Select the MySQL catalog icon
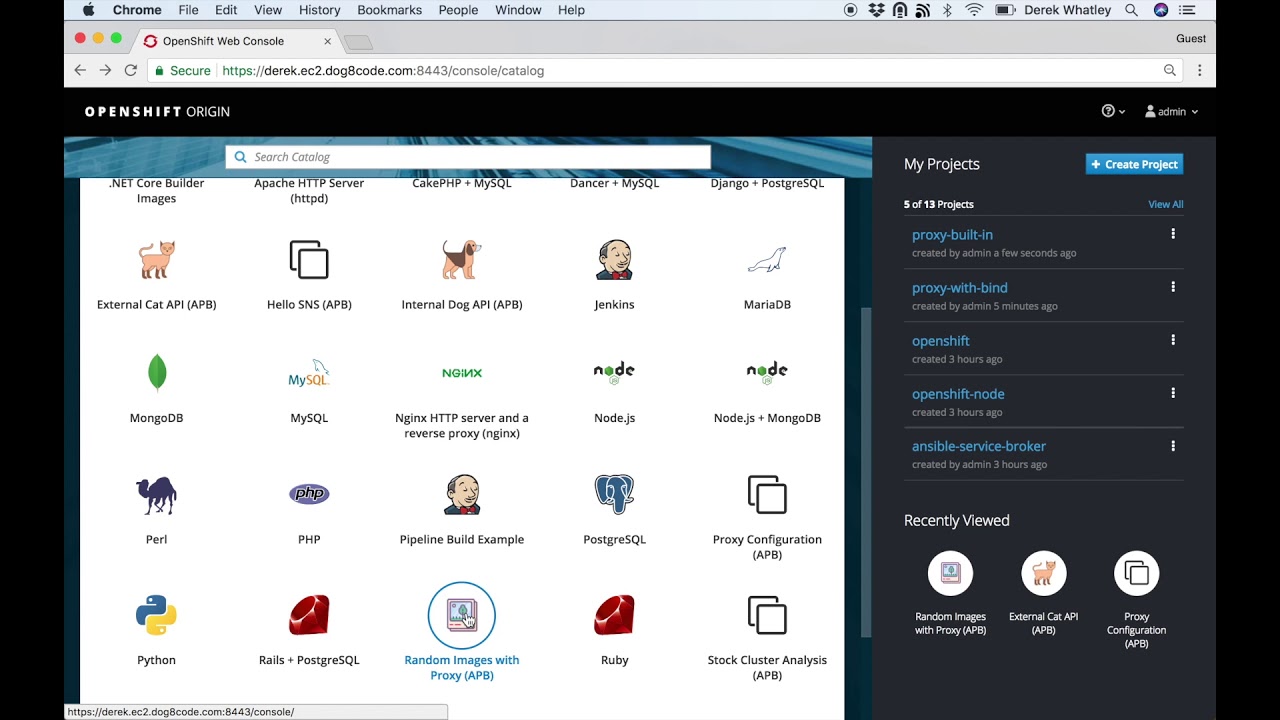The width and height of the screenshot is (1280, 720). (309, 373)
